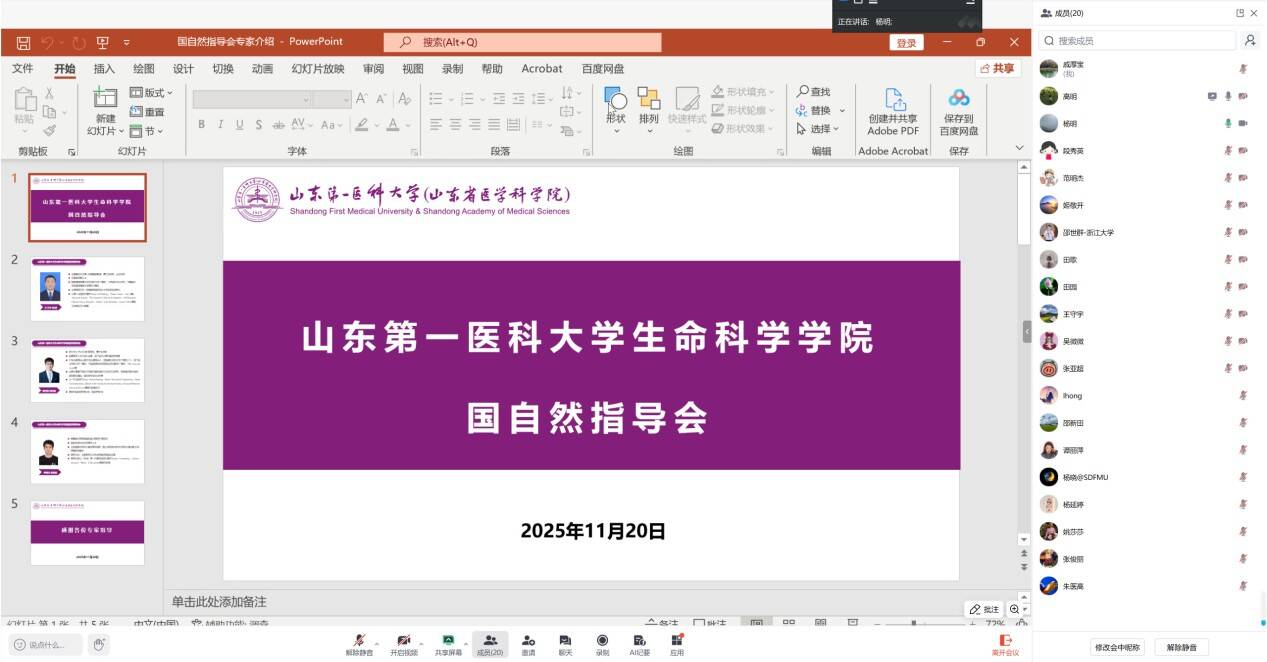1267x662 pixels.
Task: Open the 共享屏幕 screen share icon
Action: 448,640
